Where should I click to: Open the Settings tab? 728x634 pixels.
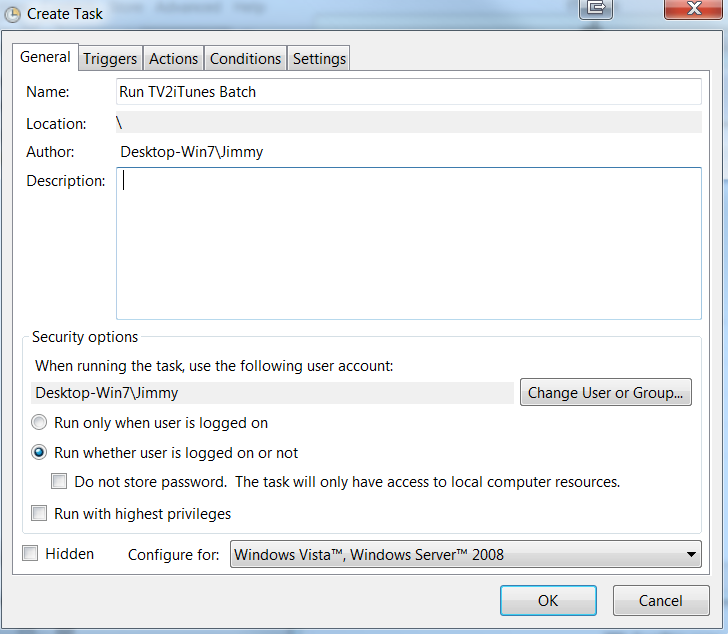point(319,59)
